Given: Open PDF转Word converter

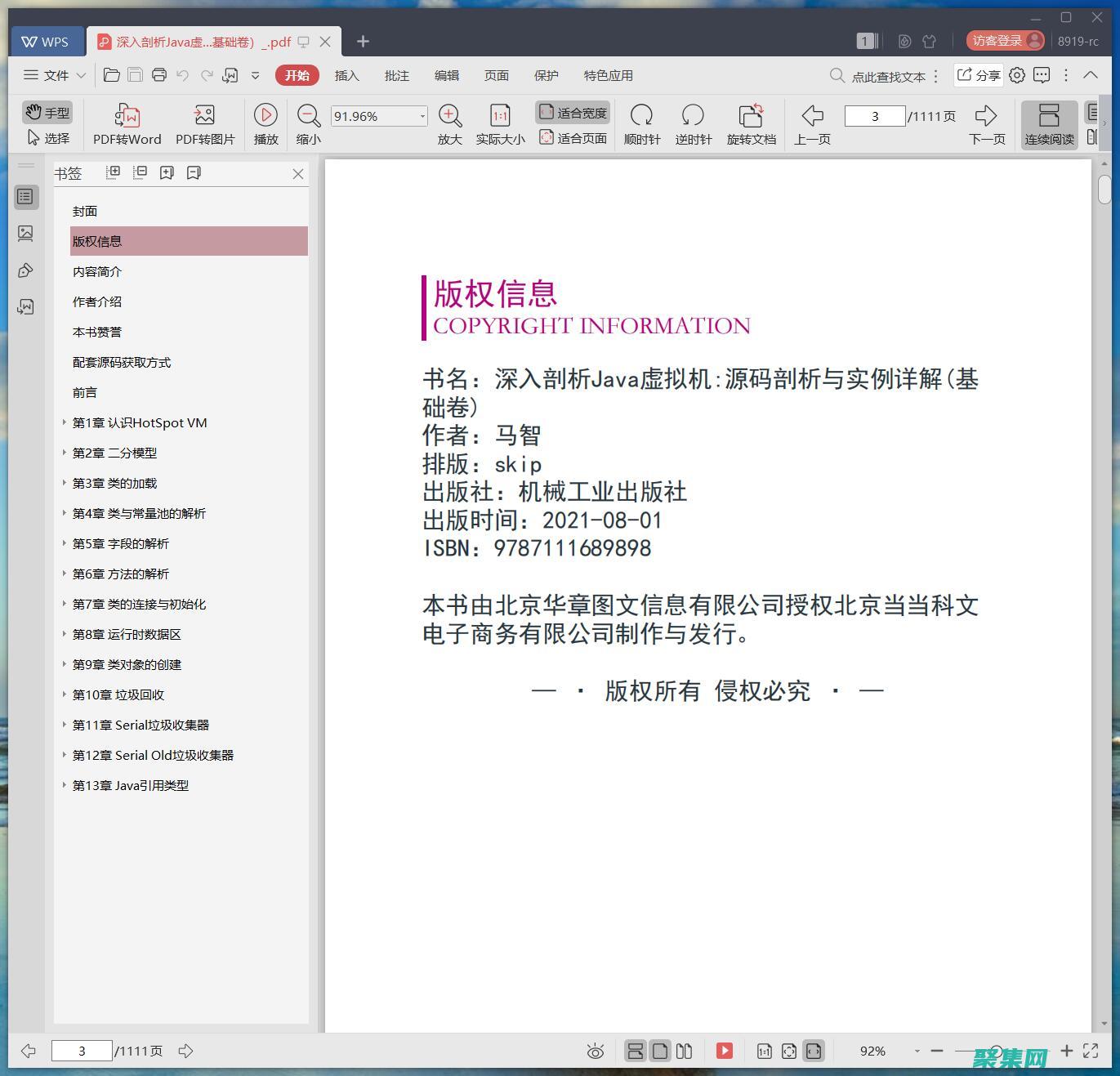Looking at the screenshot, I should 126,123.
